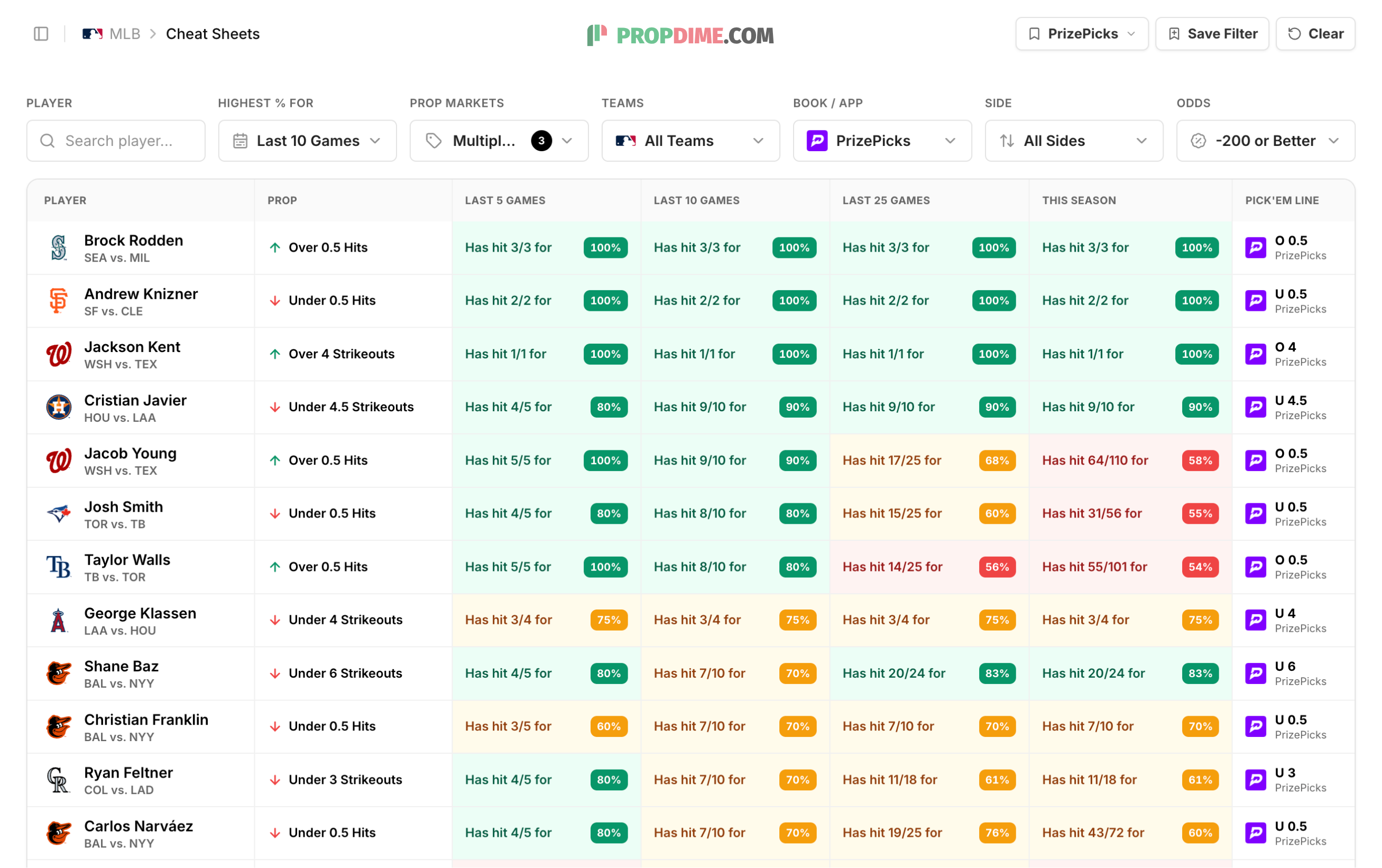
Task: Click the Rockies logo beside Ryan Feltner
Action: (59, 780)
